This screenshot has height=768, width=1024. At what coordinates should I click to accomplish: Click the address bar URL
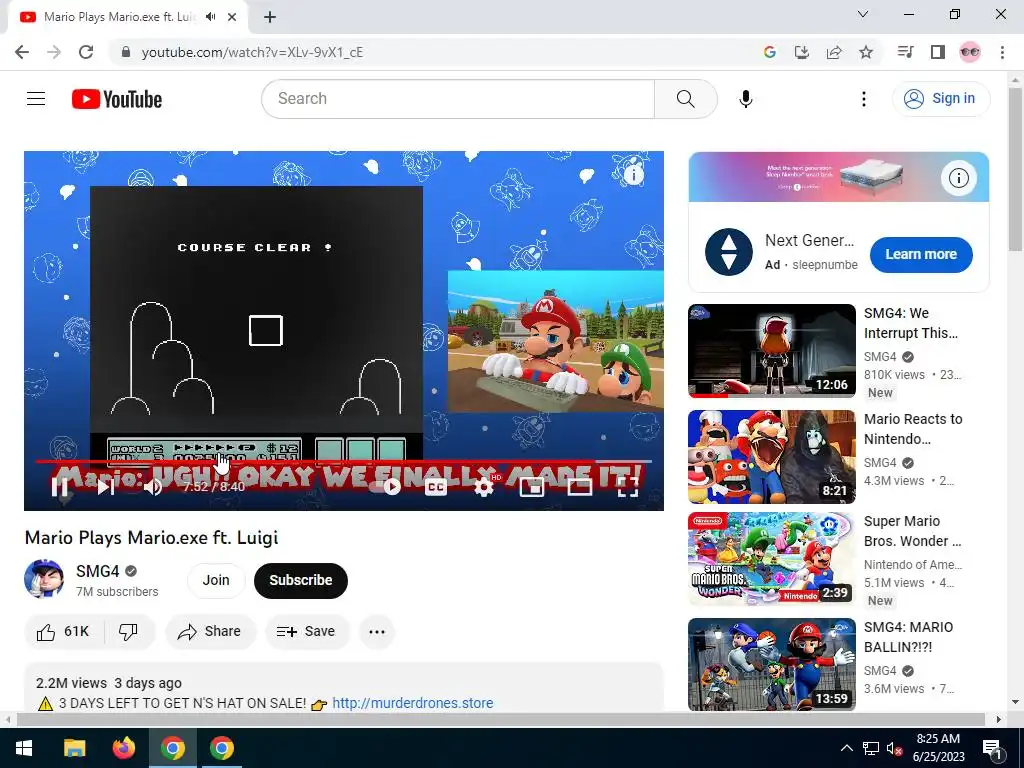[x=252, y=52]
